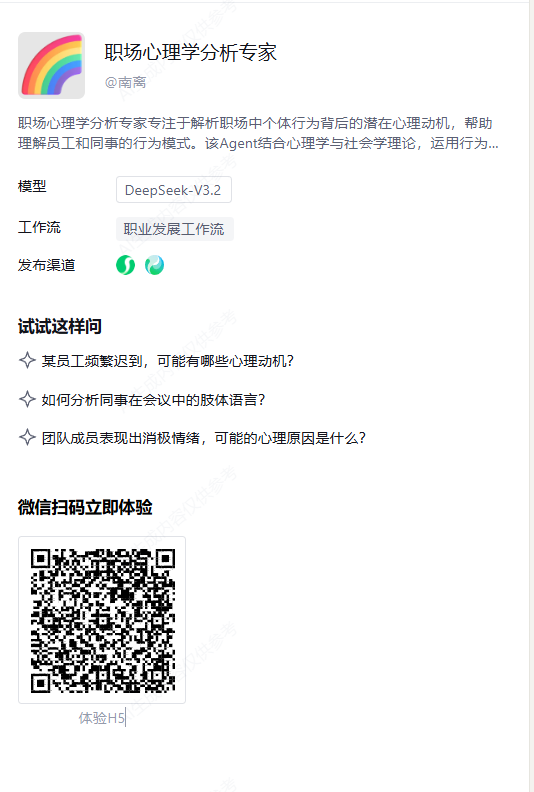Click the sparkle icon beside 某员工频繁迟到
534x792 pixels.
point(27,361)
